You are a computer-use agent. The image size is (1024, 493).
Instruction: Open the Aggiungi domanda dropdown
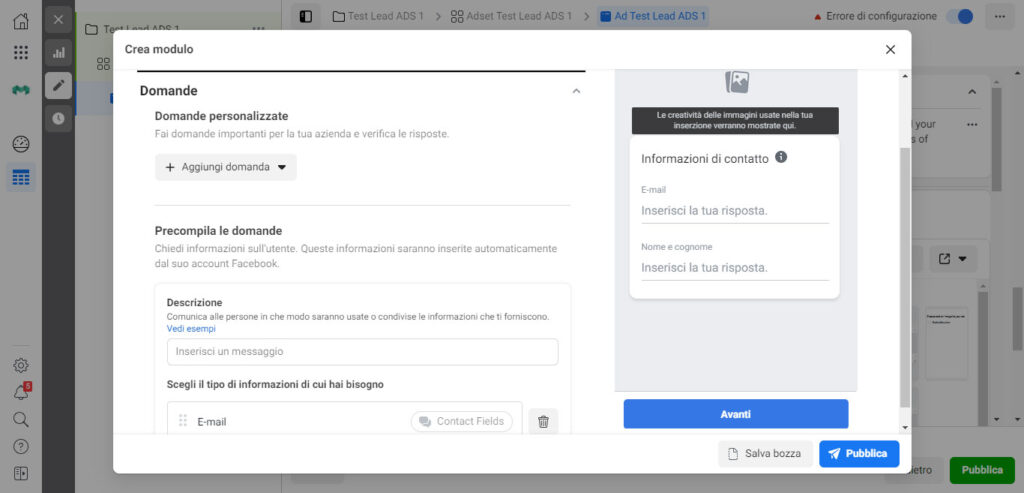pyautogui.click(x=226, y=167)
